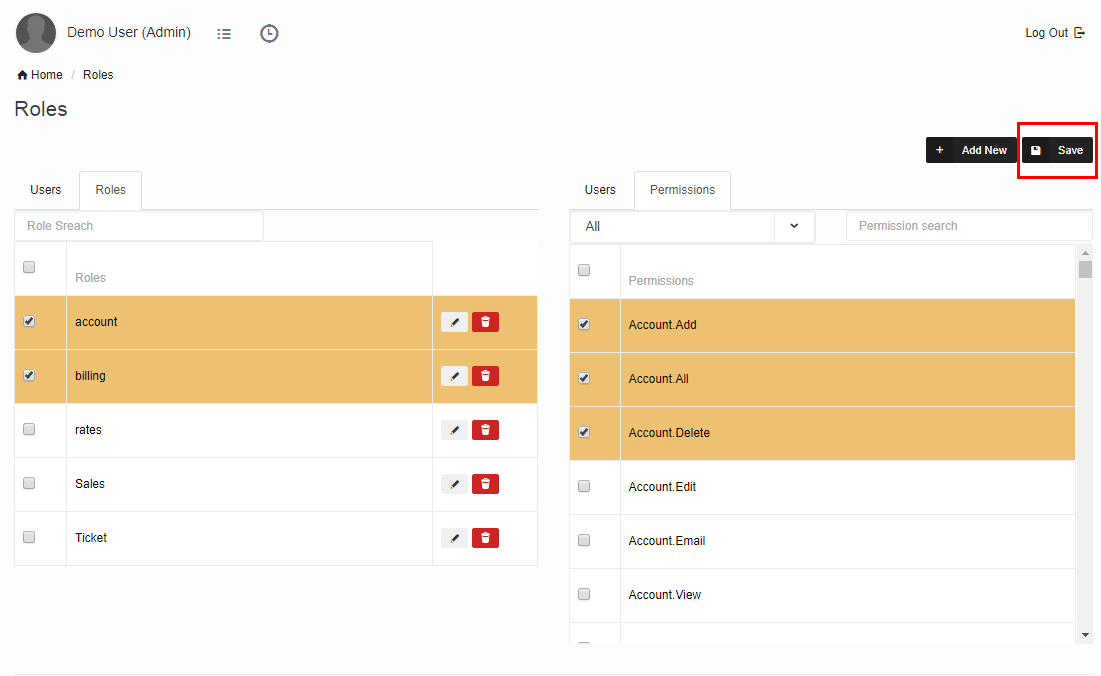The image size is (1101, 676).
Task: Enable the Account.Edit permission checkbox
Action: click(584, 486)
